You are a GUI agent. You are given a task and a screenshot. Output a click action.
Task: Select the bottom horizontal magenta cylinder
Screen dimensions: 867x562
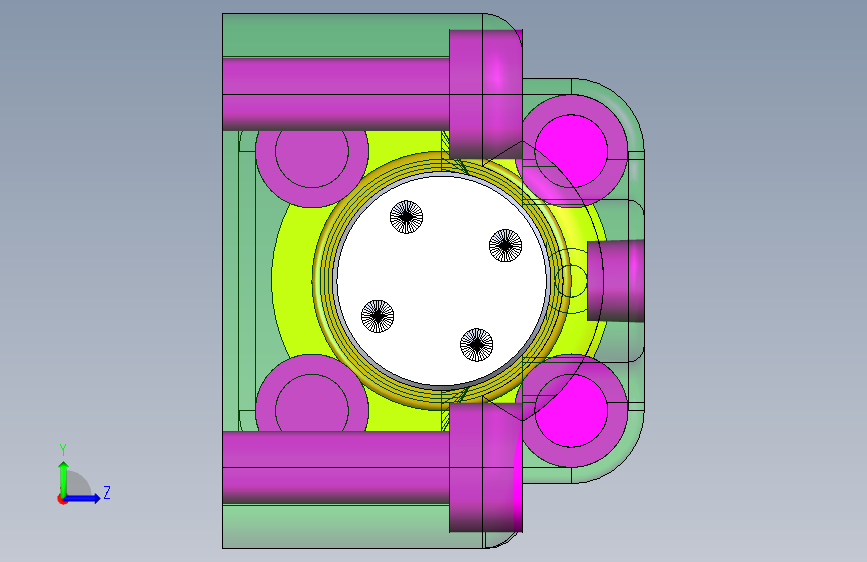tap(336, 467)
